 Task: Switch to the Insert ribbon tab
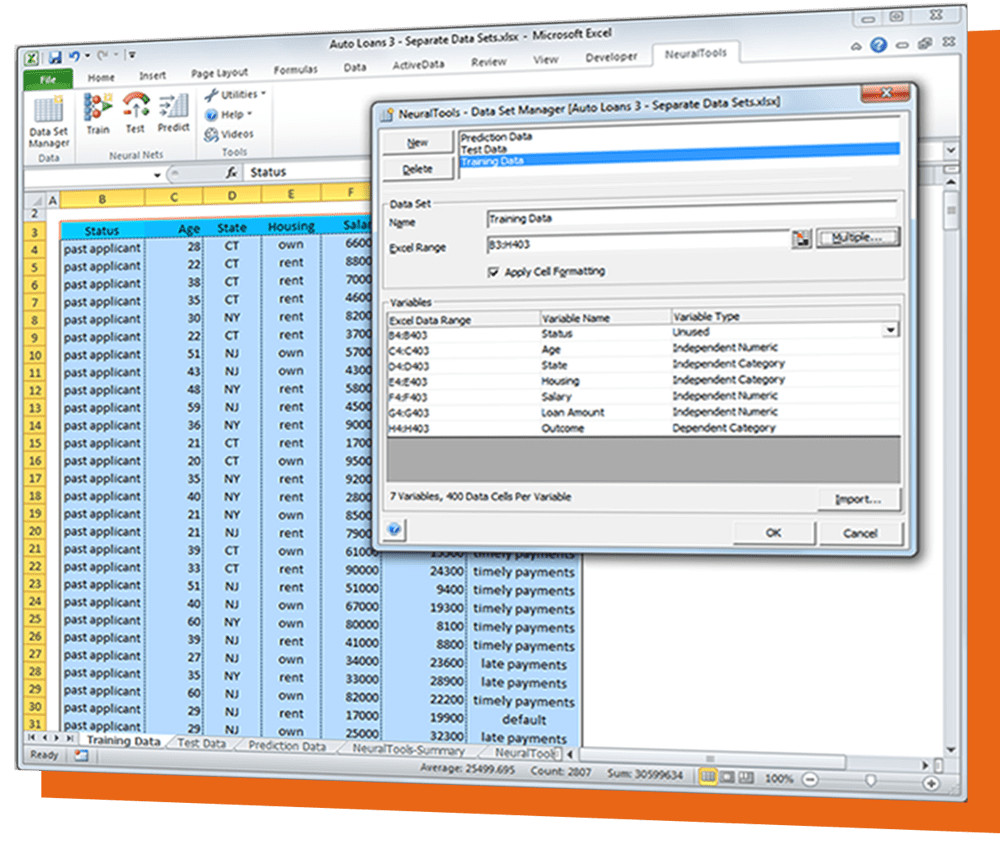tap(152, 75)
